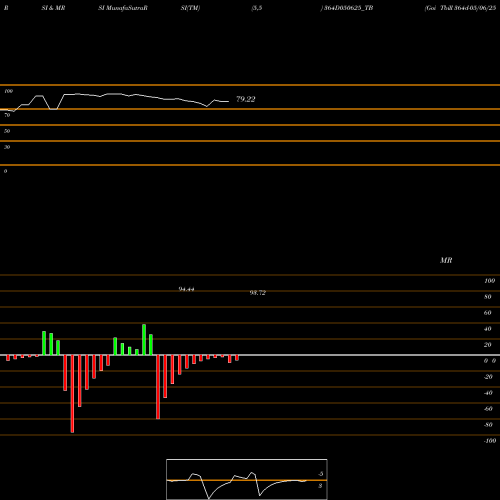Click the RSI axis label 70
The width and height of the screenshot is (500, 500).
7,115
